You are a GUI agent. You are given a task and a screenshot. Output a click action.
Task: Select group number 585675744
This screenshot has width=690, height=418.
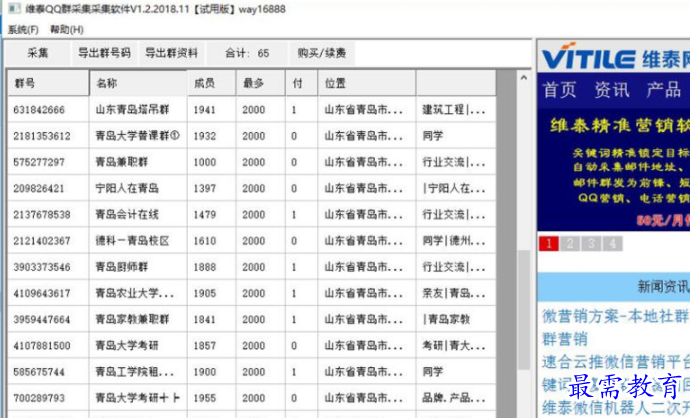point(39,372)
